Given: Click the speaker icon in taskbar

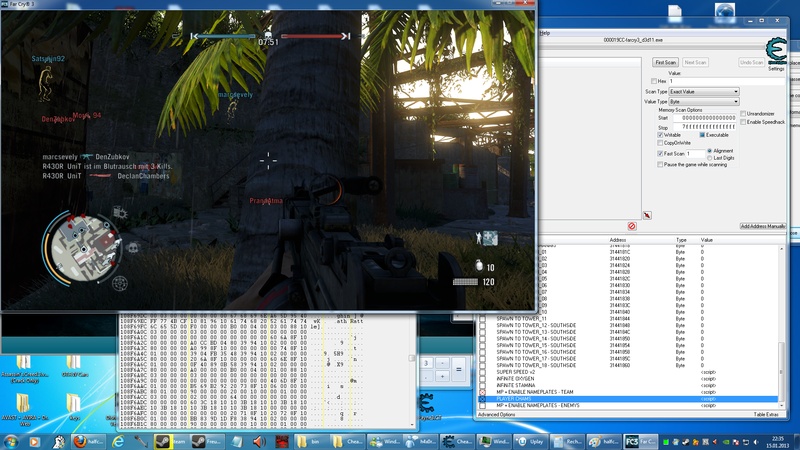Looking at the screenshot, I should 259,441.
